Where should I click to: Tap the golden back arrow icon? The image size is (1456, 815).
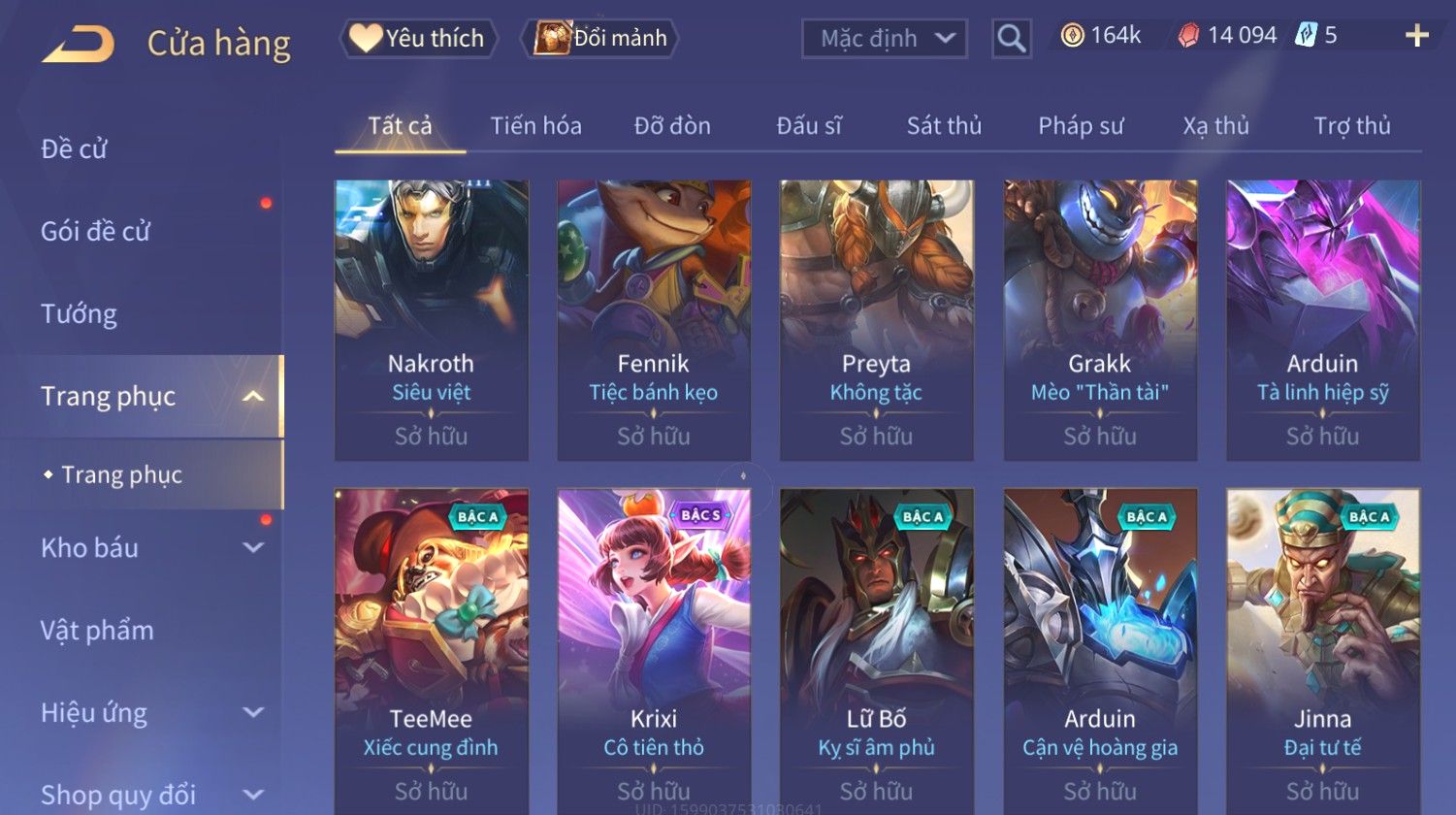(x=79, y=44)
